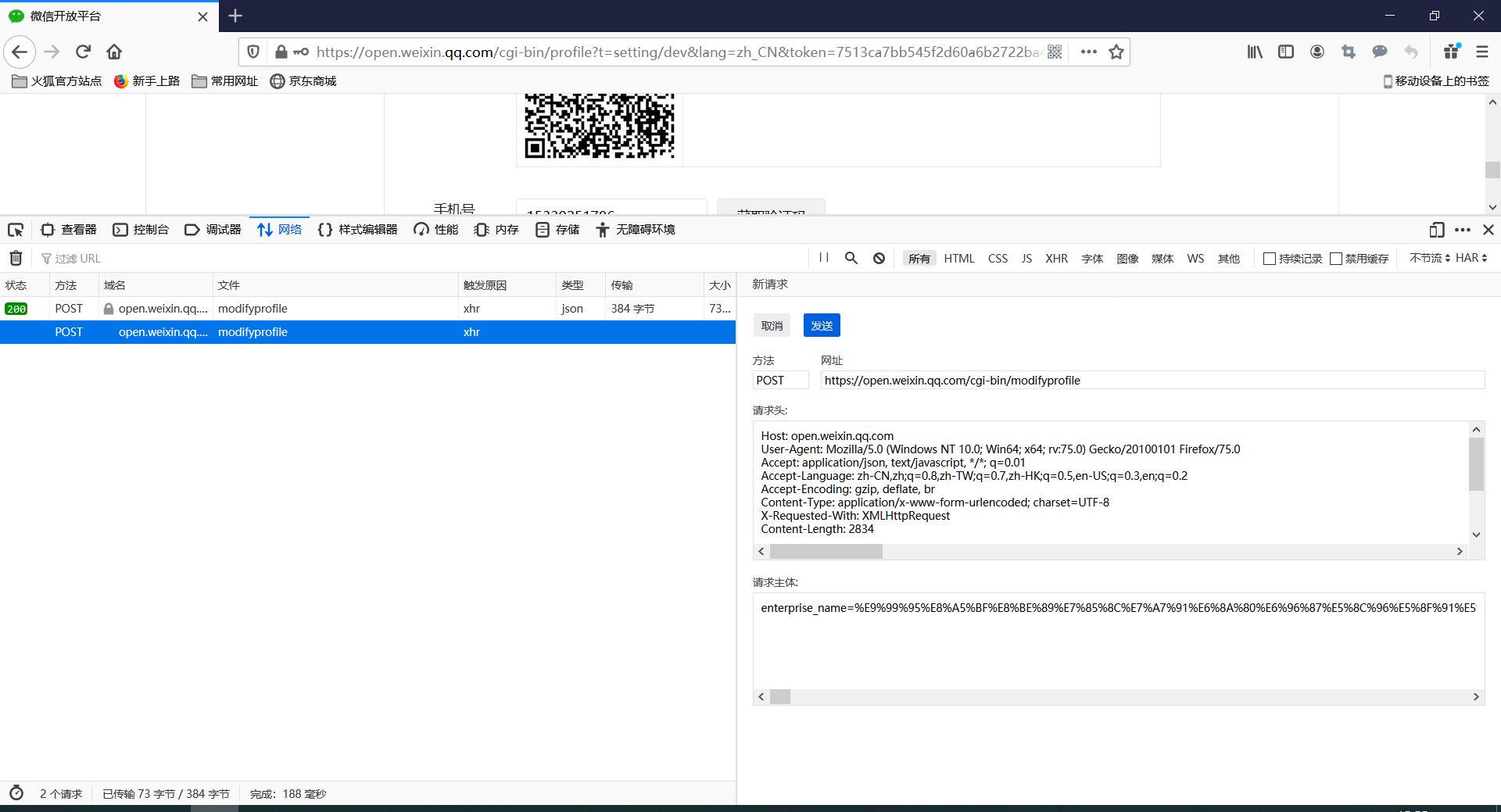Filter requests by JS
Viewport: 1501px width, 812px height.
click(x=1026, y=259)
